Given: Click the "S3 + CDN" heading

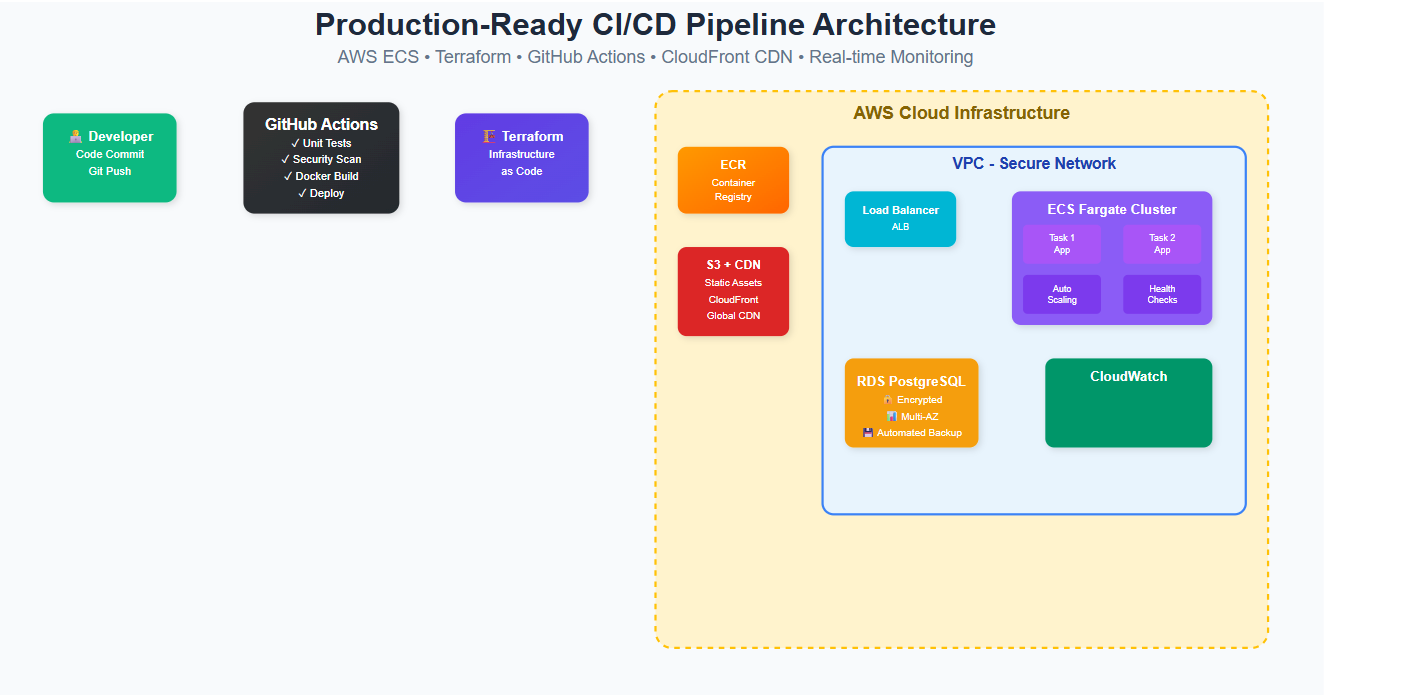Looking at the screenshot, I should coord(733,264).
